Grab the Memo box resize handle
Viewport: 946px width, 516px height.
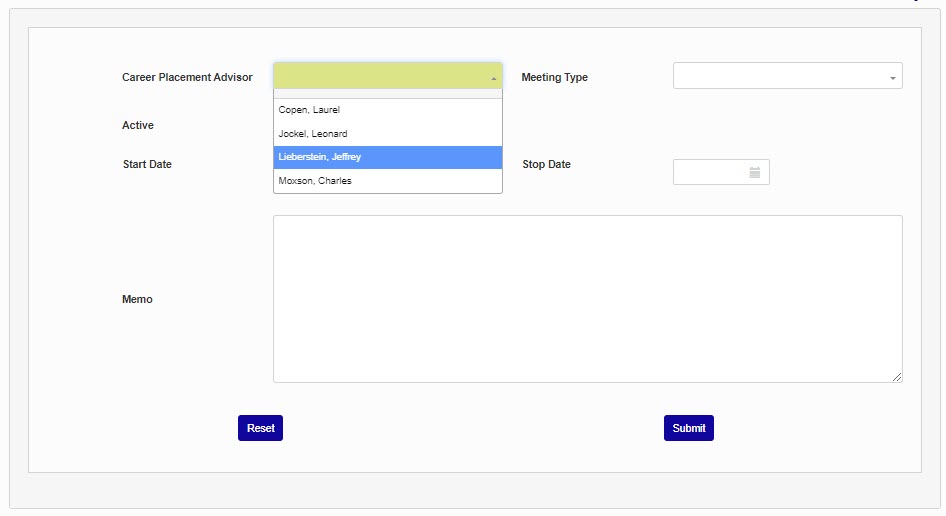[897, 377]
